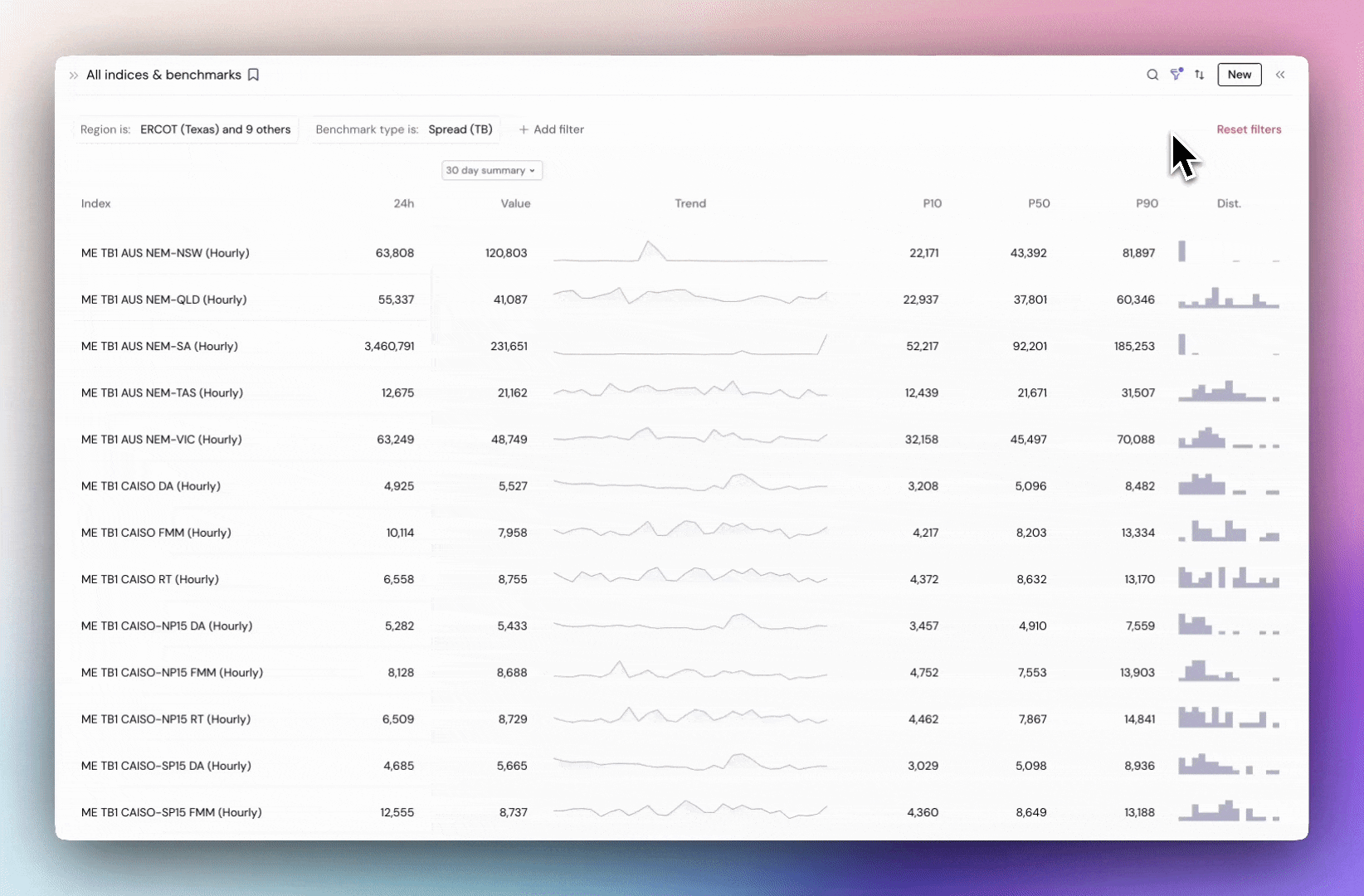Collapse panel with the double-left chevron icon
This screenshot has width=1364, height=896.
pos(1280,75)
